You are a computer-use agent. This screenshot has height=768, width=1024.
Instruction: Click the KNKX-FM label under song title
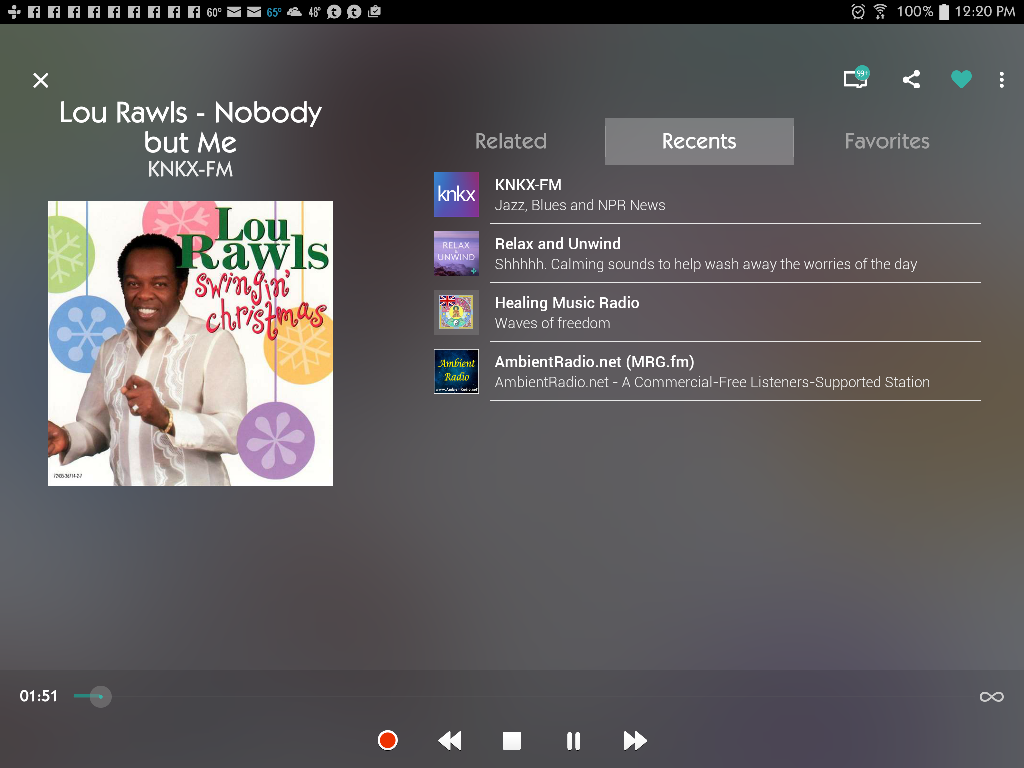point(190,169)
